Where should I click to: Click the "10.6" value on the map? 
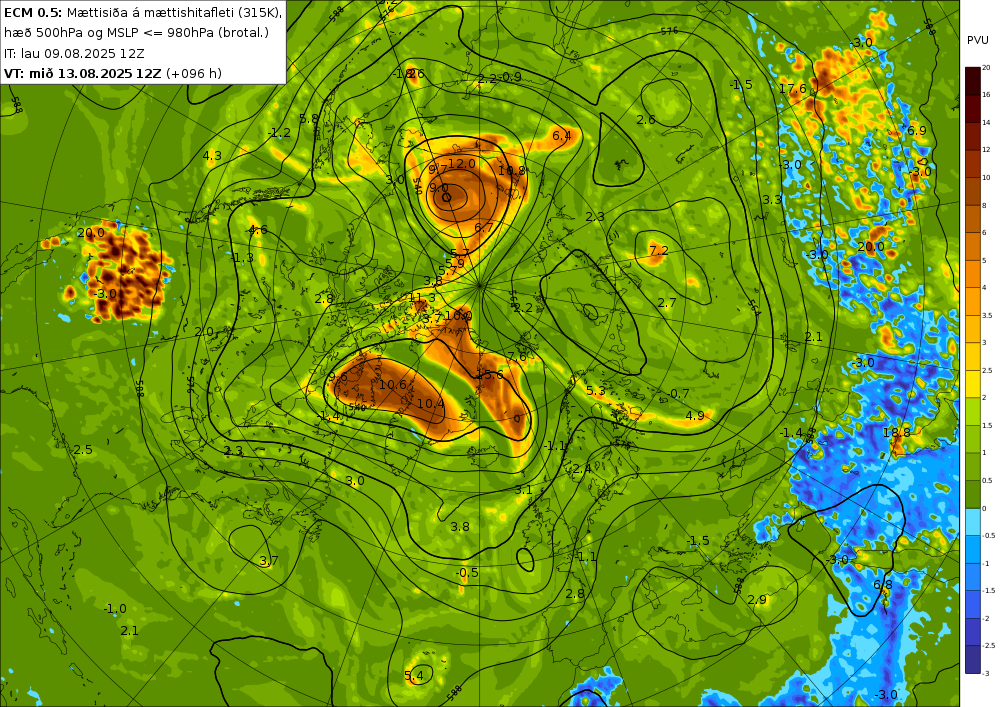click(x=393, y=384)
